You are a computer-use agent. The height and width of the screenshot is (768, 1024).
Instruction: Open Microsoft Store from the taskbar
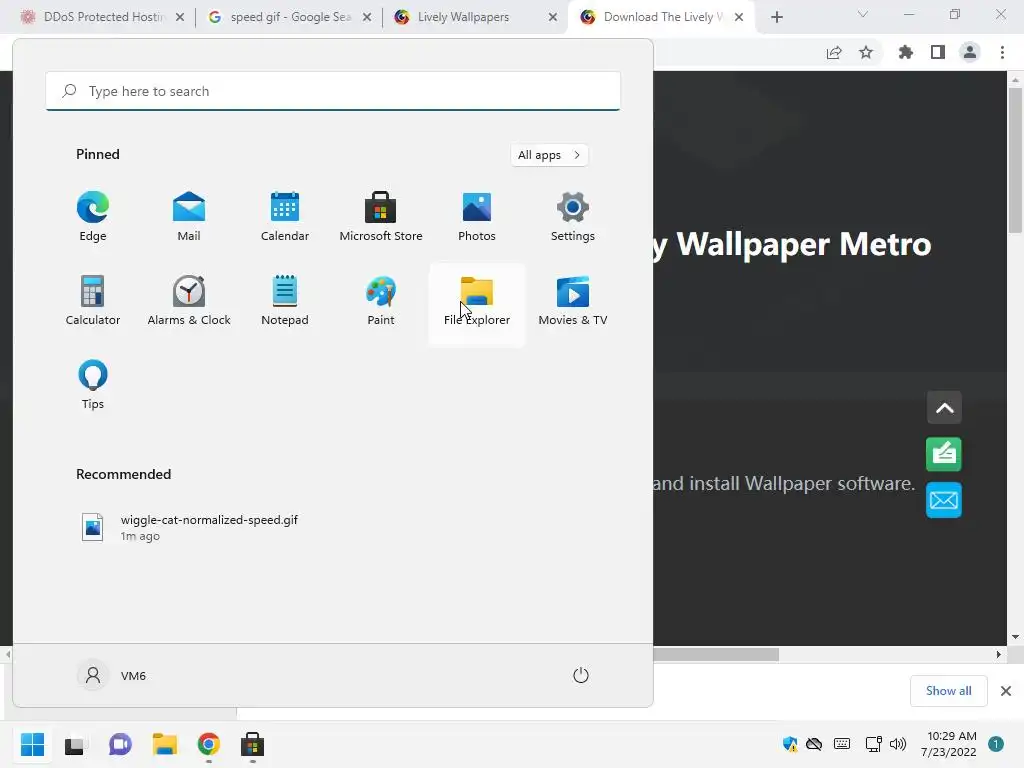point(252,744)
